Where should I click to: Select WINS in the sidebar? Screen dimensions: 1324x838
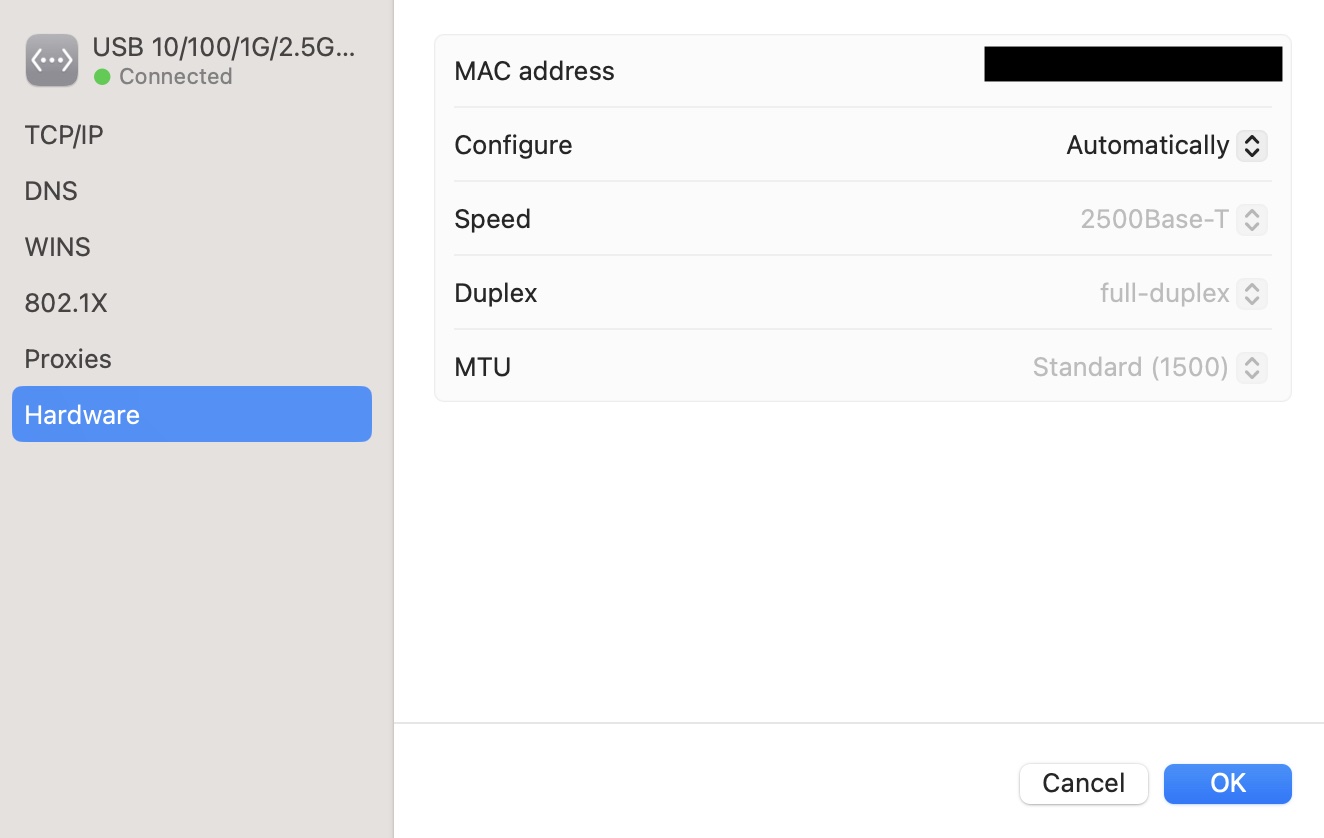click(x=57, y=247)
